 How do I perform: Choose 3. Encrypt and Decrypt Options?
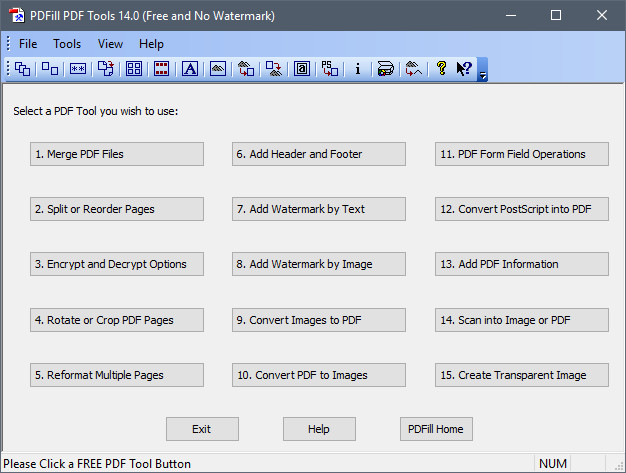[117, 264]
